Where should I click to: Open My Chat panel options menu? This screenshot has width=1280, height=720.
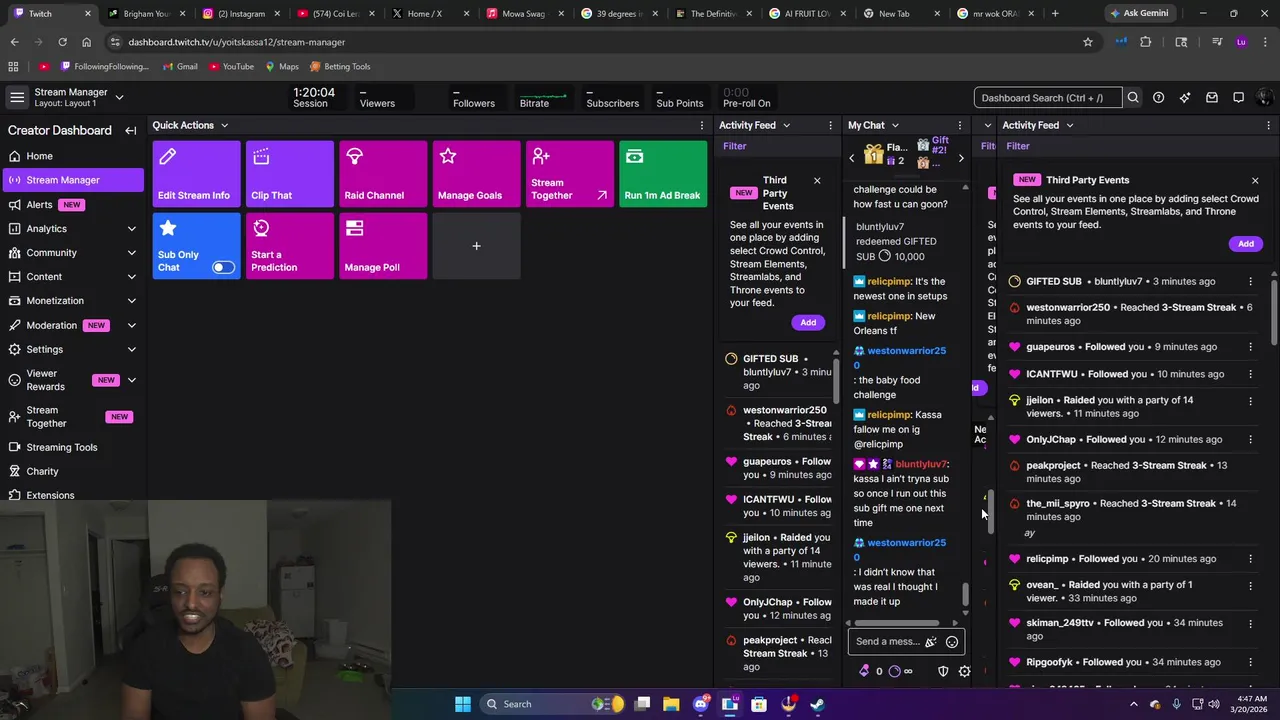click(x=960, y=126)
